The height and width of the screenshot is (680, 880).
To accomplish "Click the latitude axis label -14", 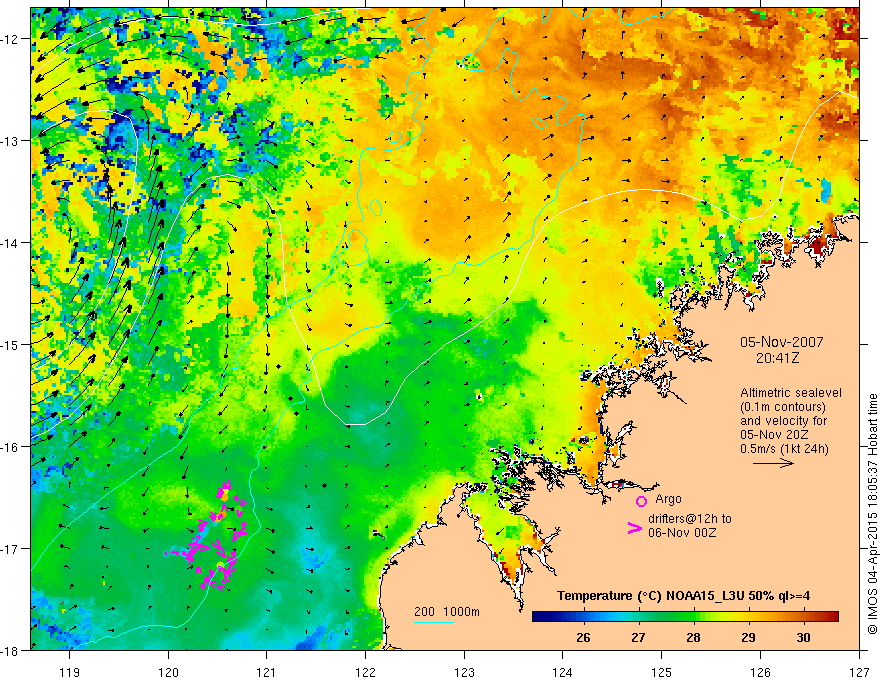I will pos(11,243).
